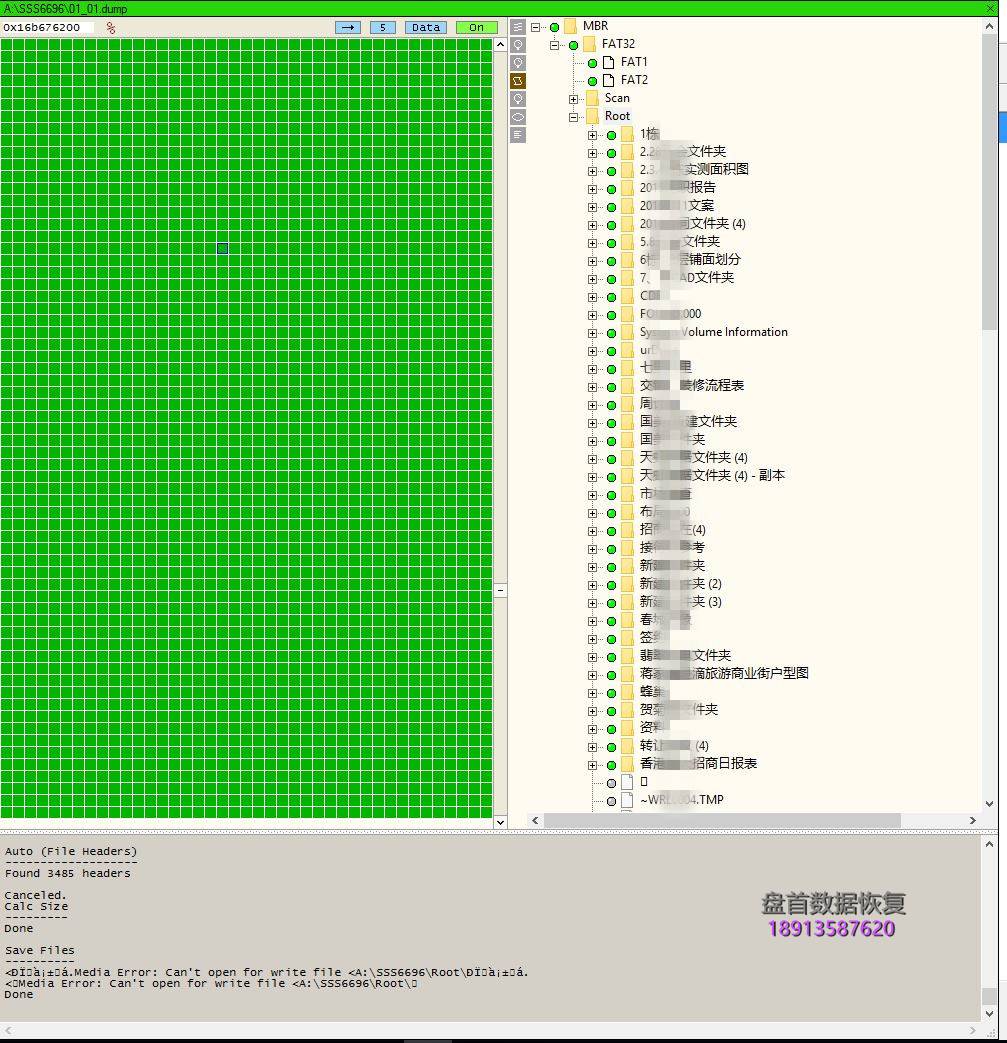The width and height of the screenshot is (1007, 1043).
Task: Click the green status circle of MBR
Action: 554,27
